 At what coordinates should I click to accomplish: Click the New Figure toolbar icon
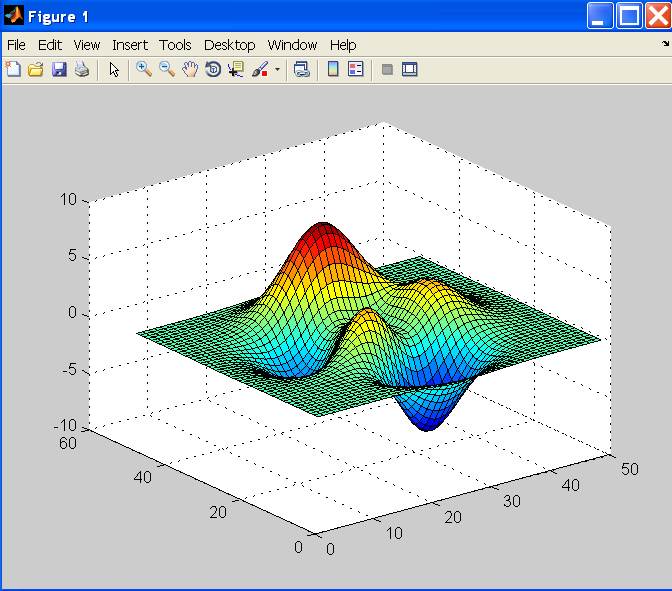[13, 70]
